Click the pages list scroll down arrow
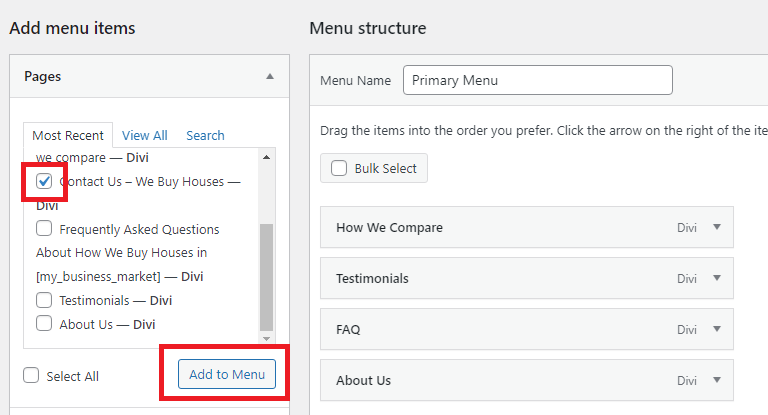The height and width of the screenshot is (415, 768). (x=266, y=339)
